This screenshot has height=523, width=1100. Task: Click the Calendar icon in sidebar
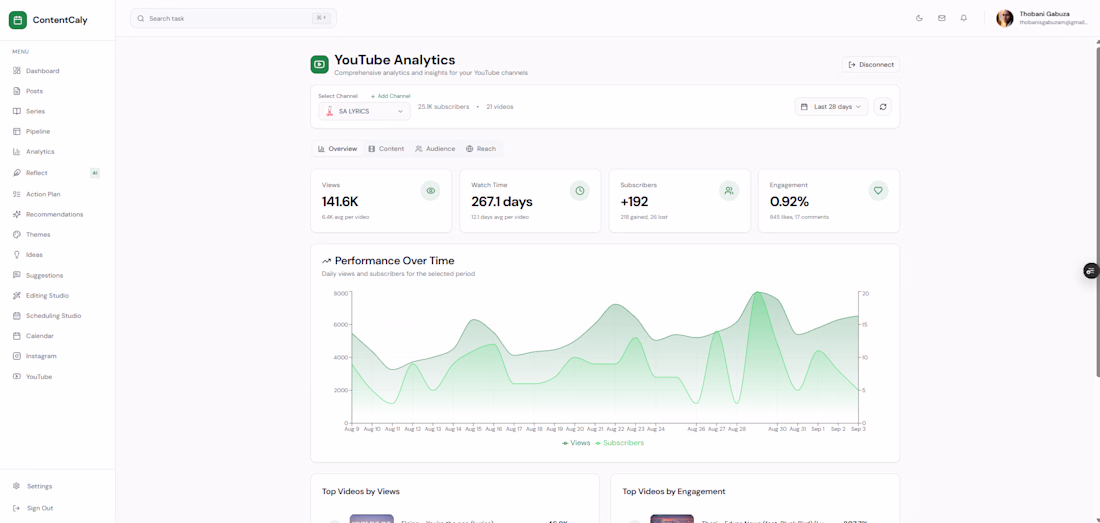(x=17, y=336)
